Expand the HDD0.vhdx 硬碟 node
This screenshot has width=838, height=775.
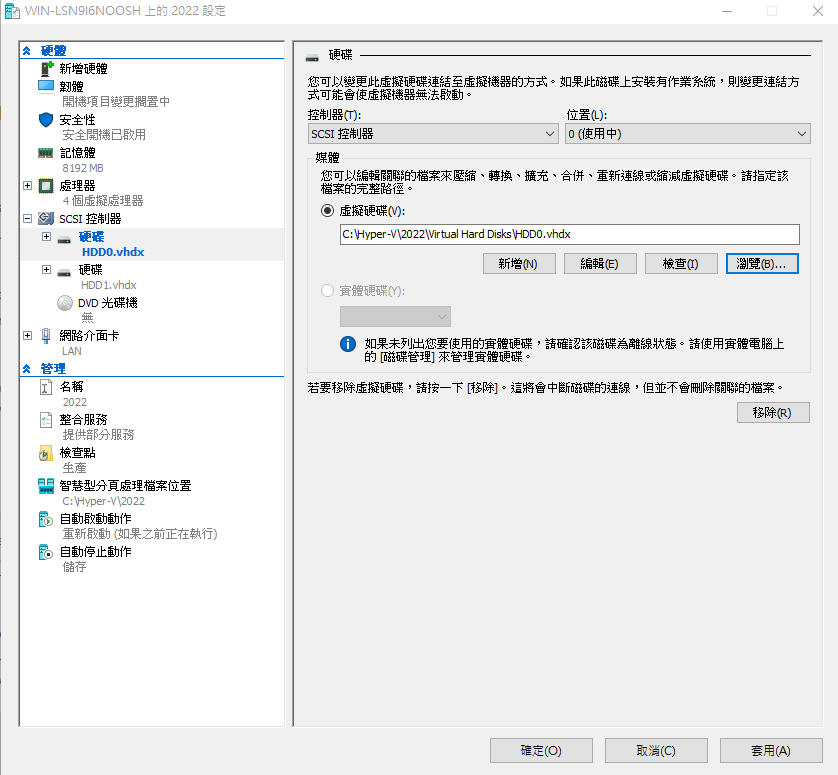pos(46,236)
